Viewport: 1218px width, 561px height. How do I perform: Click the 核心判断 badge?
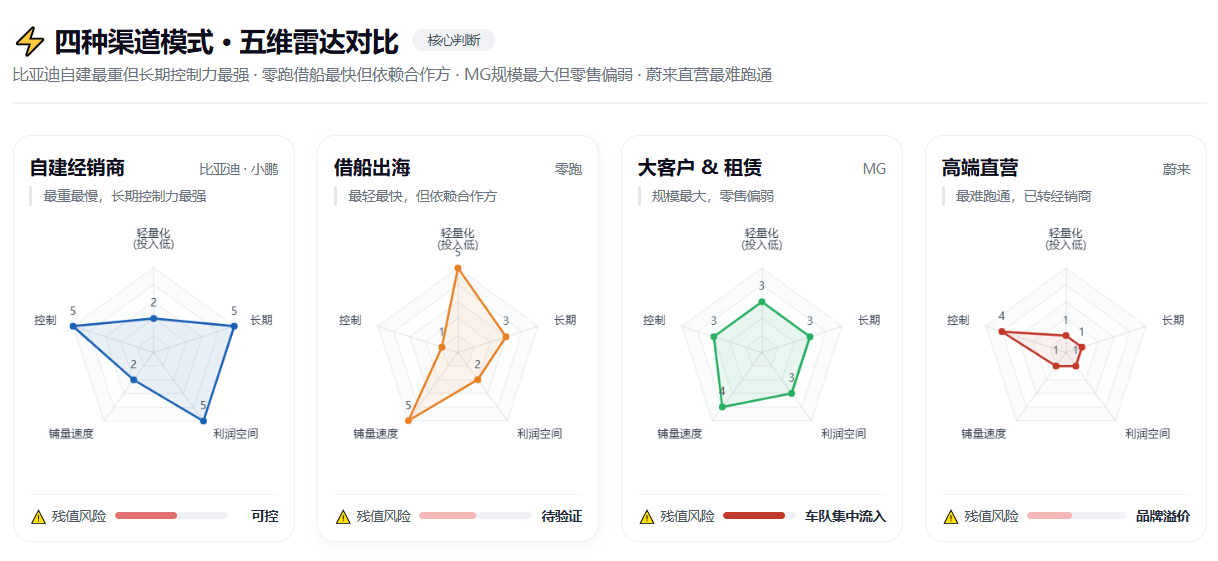pos(453,40)
